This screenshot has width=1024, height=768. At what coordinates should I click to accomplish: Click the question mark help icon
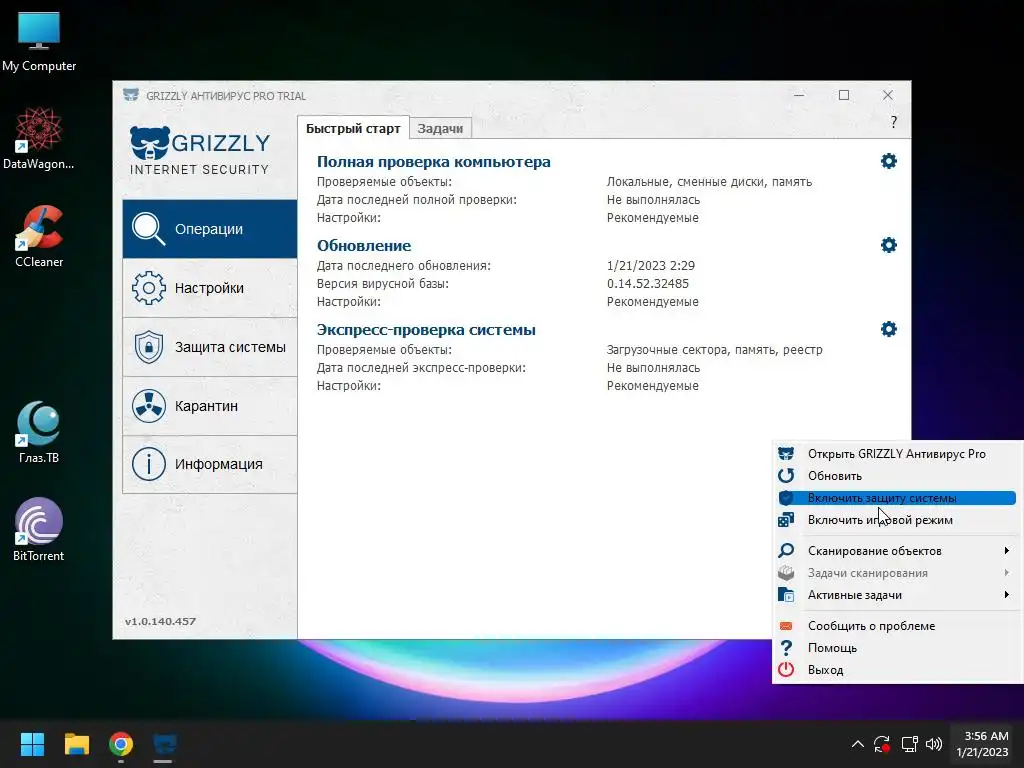coord(893,122)
